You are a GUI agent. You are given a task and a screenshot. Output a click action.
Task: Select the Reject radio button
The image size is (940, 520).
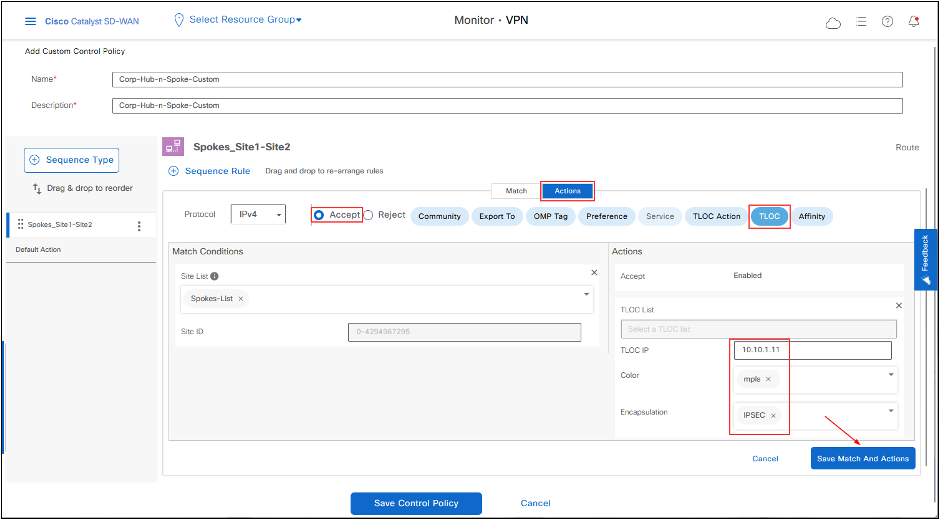pos(368,215)
